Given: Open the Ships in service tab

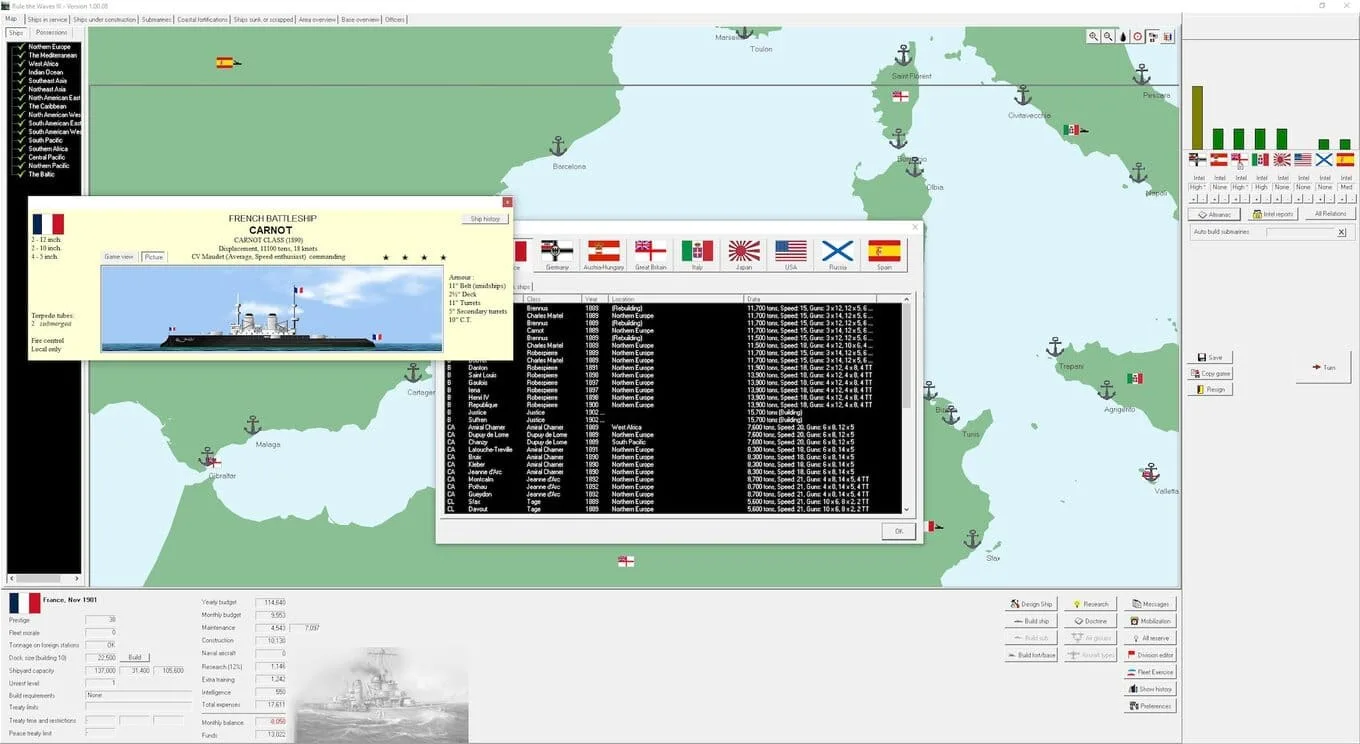Looking at the screenshot, I should pos(45,19).
